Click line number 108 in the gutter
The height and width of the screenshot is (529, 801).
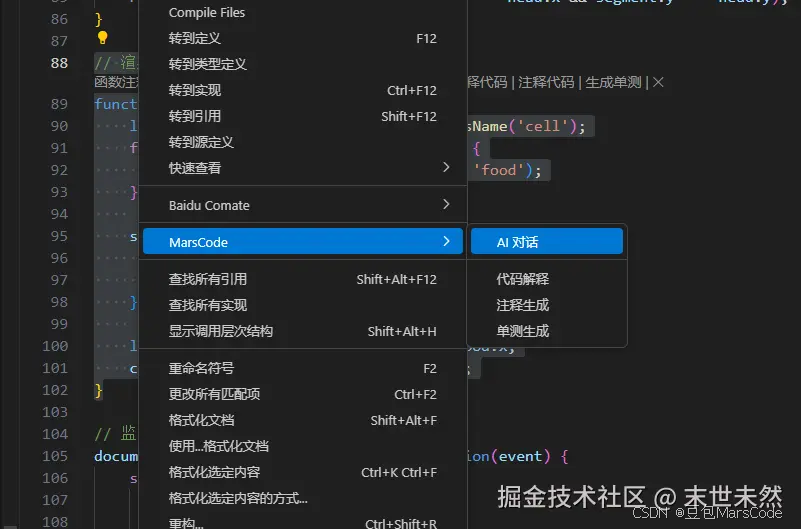(55, 522)
